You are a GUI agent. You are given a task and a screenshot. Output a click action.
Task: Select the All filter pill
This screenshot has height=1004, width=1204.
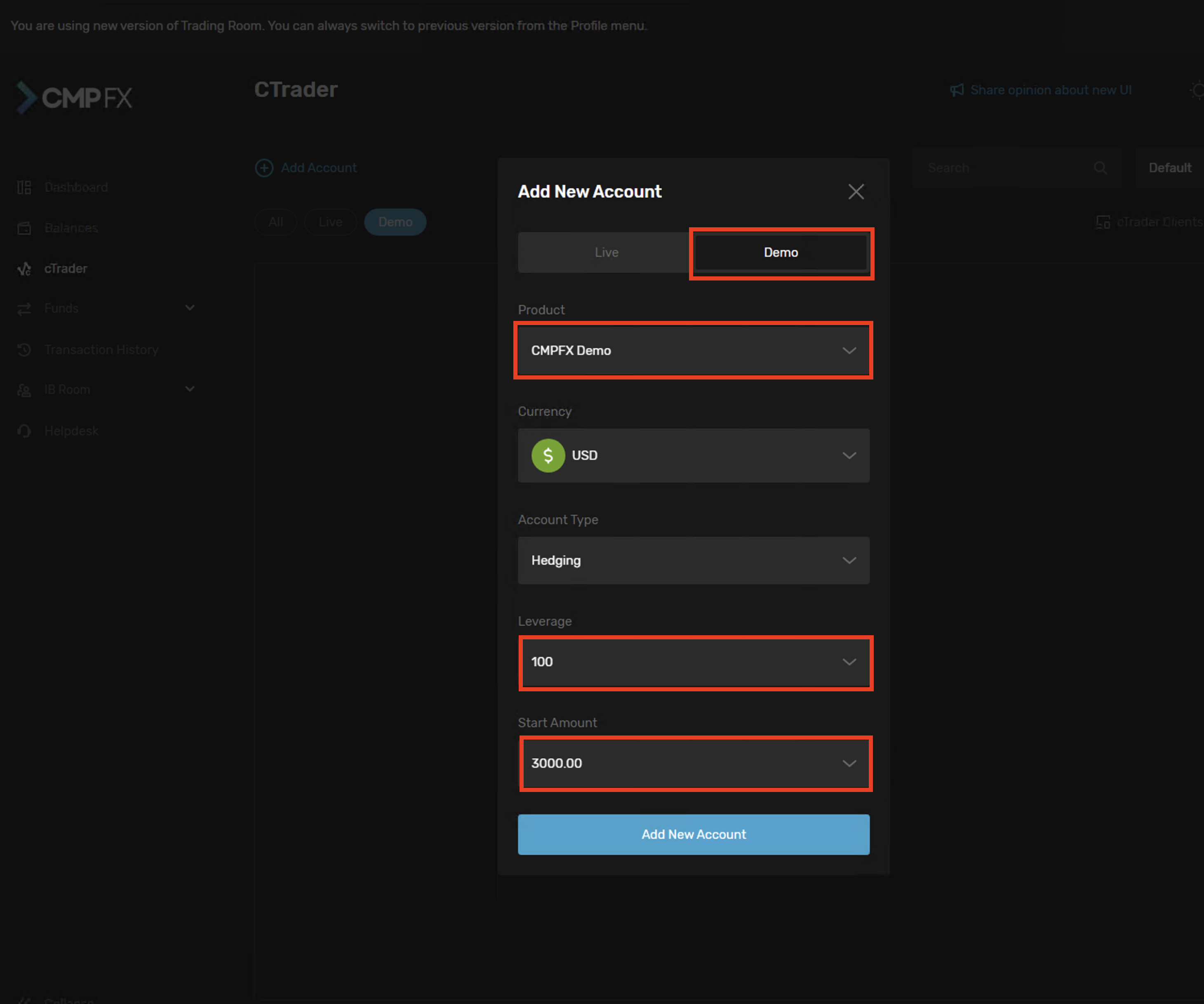276,222
